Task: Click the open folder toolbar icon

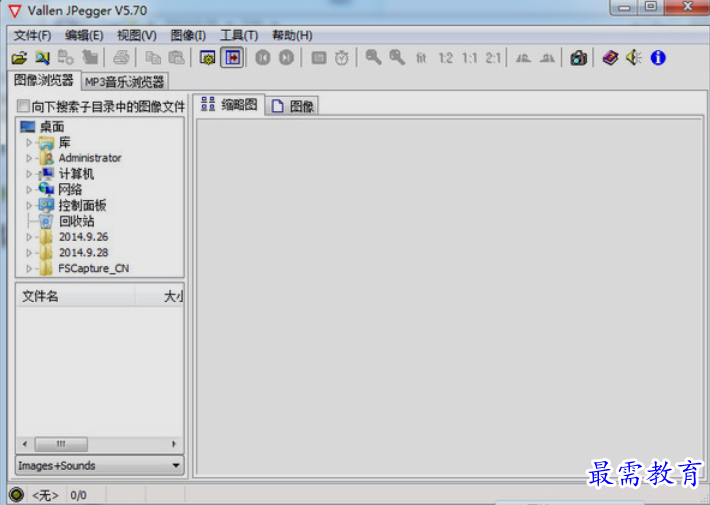Action: pos(18,58)
